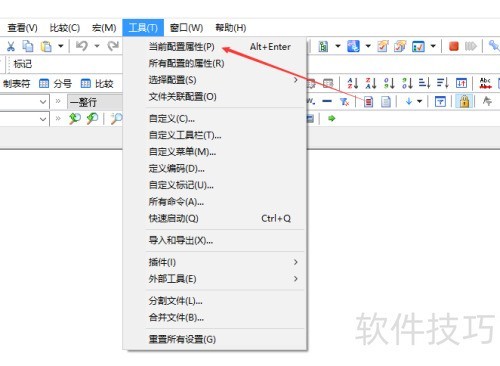Click the green document plug-in icon
This screenshot has width=500, height=366.
[x=323, y=46]
